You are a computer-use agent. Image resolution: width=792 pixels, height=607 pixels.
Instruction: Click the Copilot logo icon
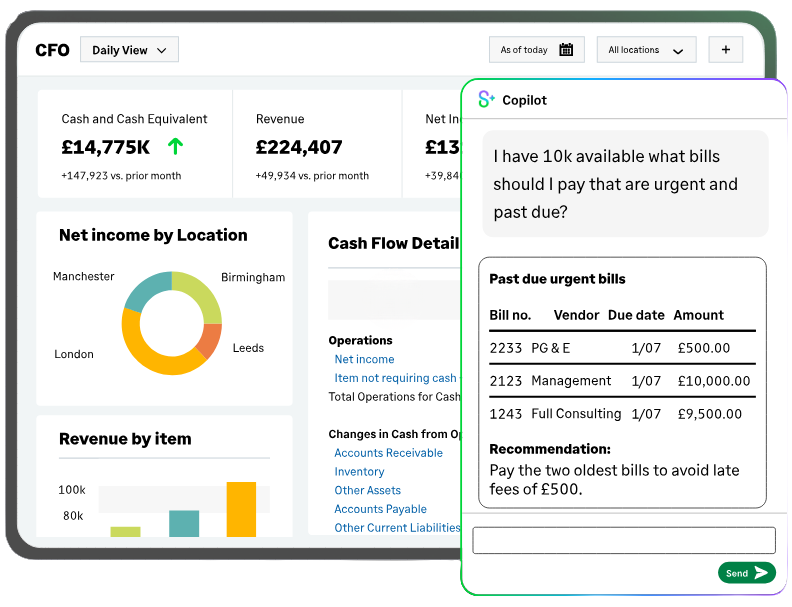[486, 99]
